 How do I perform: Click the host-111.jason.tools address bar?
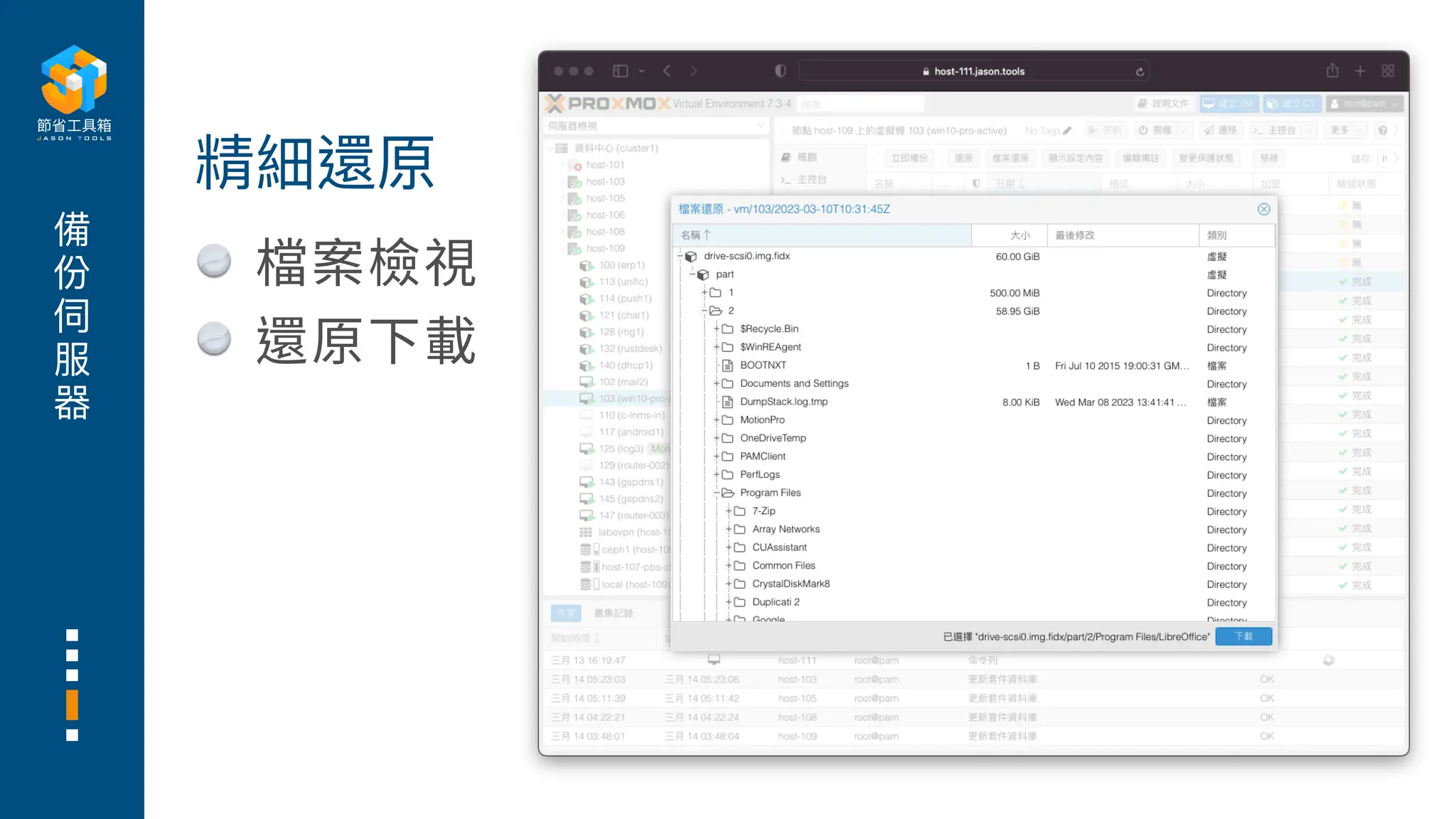click(973, 71)
